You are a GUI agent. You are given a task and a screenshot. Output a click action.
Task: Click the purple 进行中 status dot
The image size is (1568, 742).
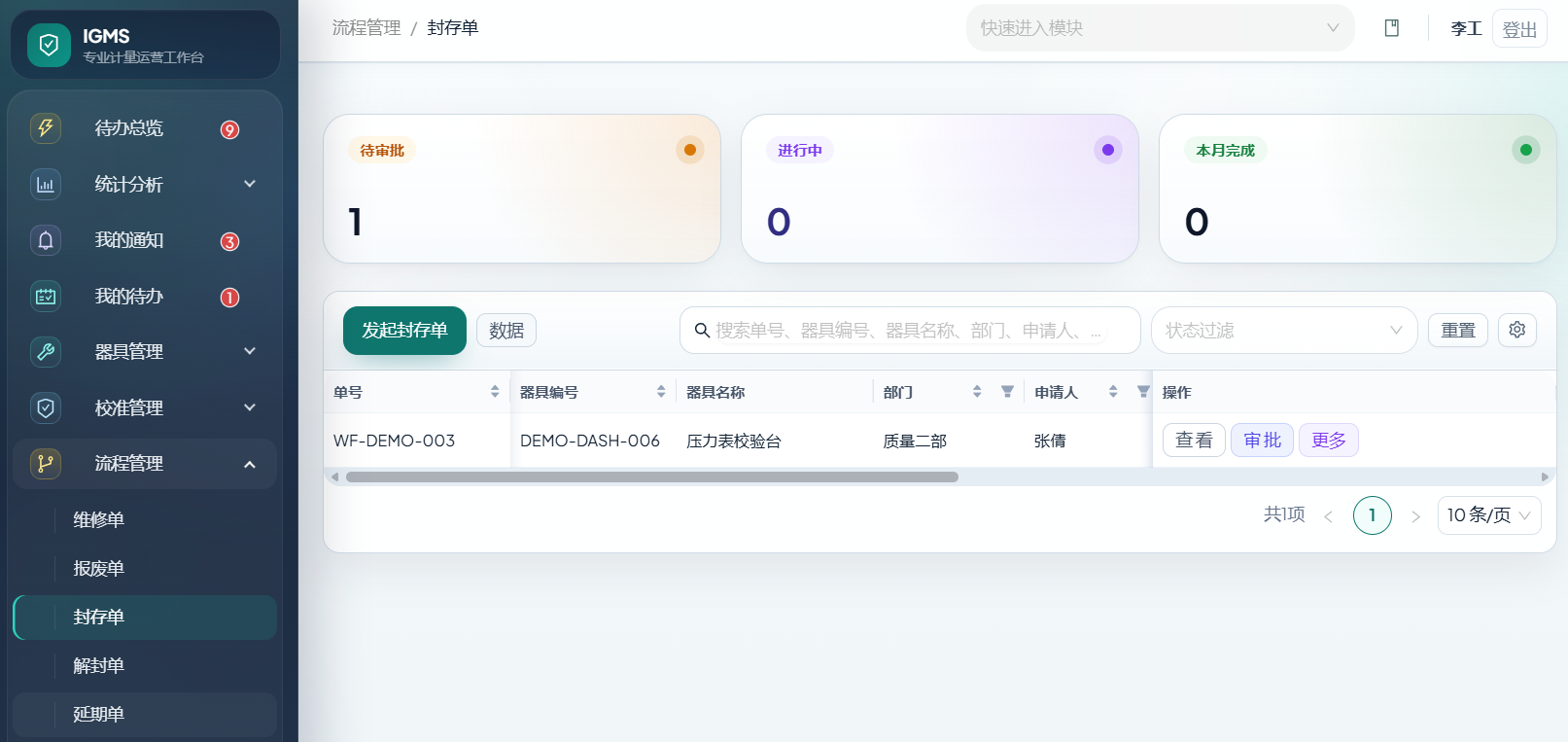coord(1108,150)
